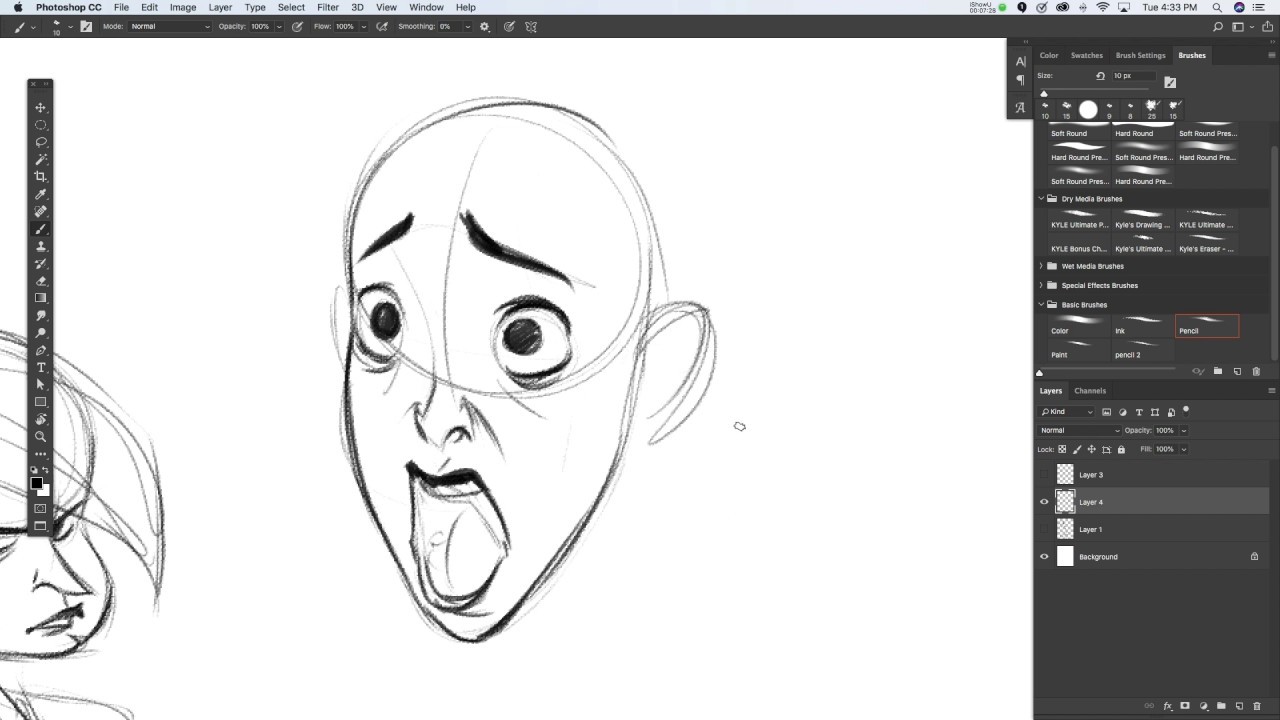Image resolution: width=1280 pixels, height=720 pixels.
Task: Select the pencil 2 brush preset
Action: pyautogui.click(x=1142, y=350)
